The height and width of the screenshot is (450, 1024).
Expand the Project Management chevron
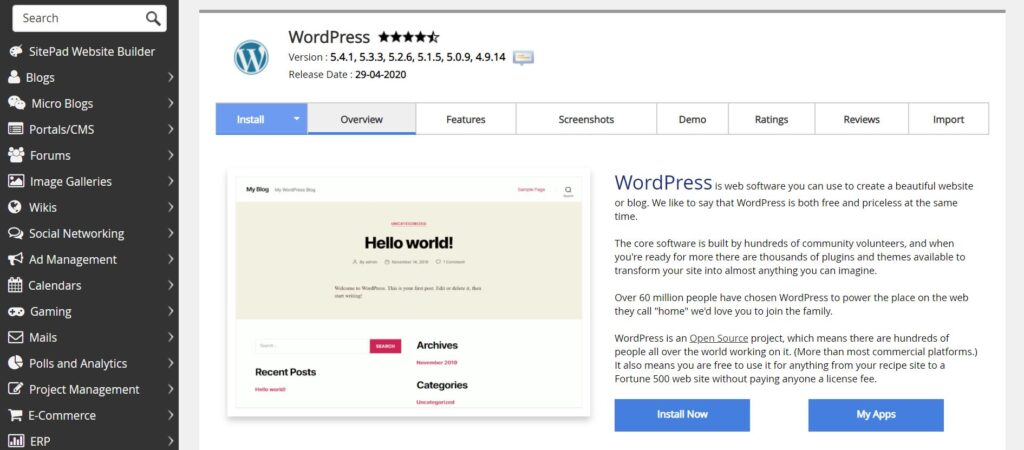[170, 389]
